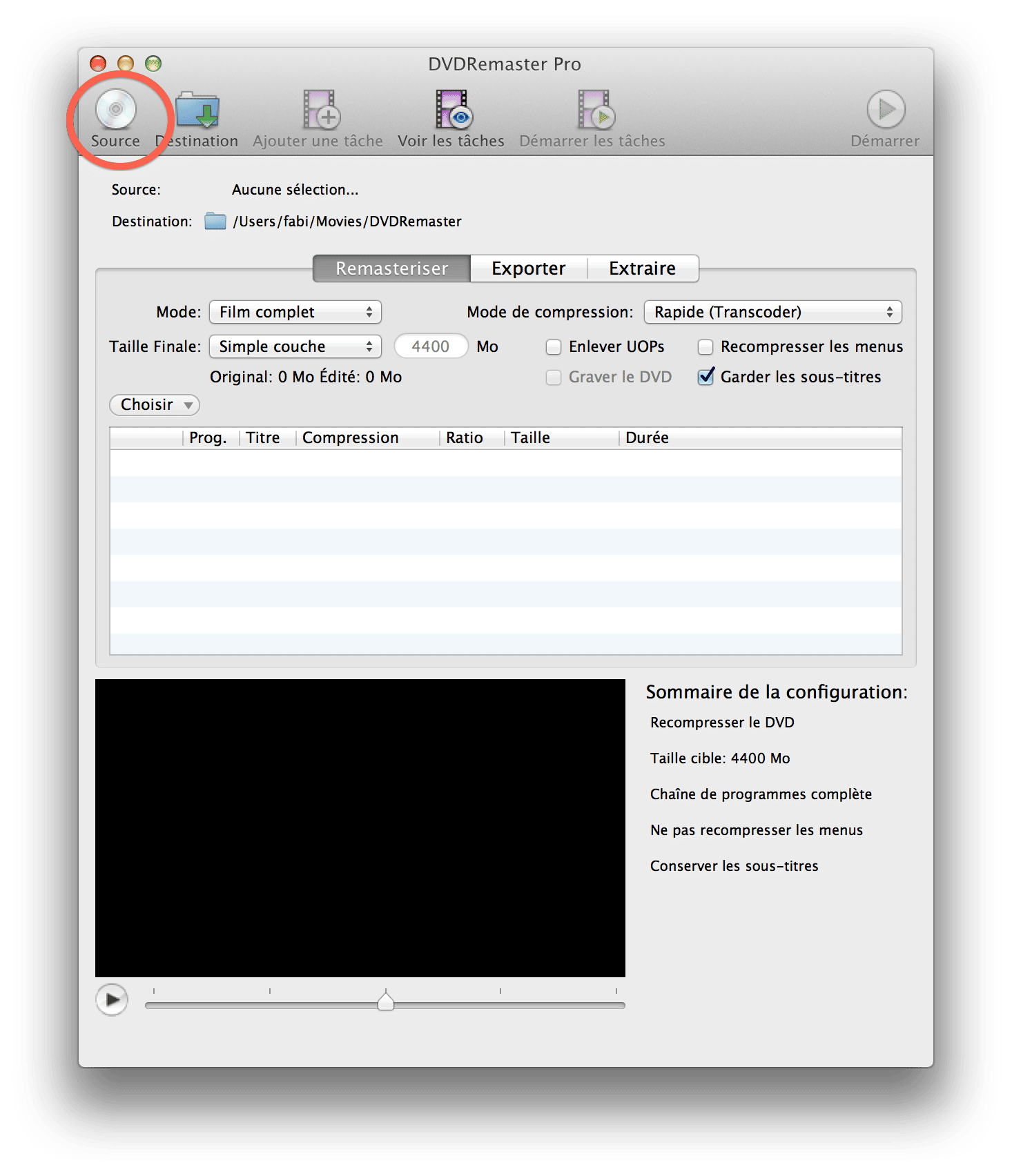Enable Recompresser les menus checkbox

(x=706, y=347)
